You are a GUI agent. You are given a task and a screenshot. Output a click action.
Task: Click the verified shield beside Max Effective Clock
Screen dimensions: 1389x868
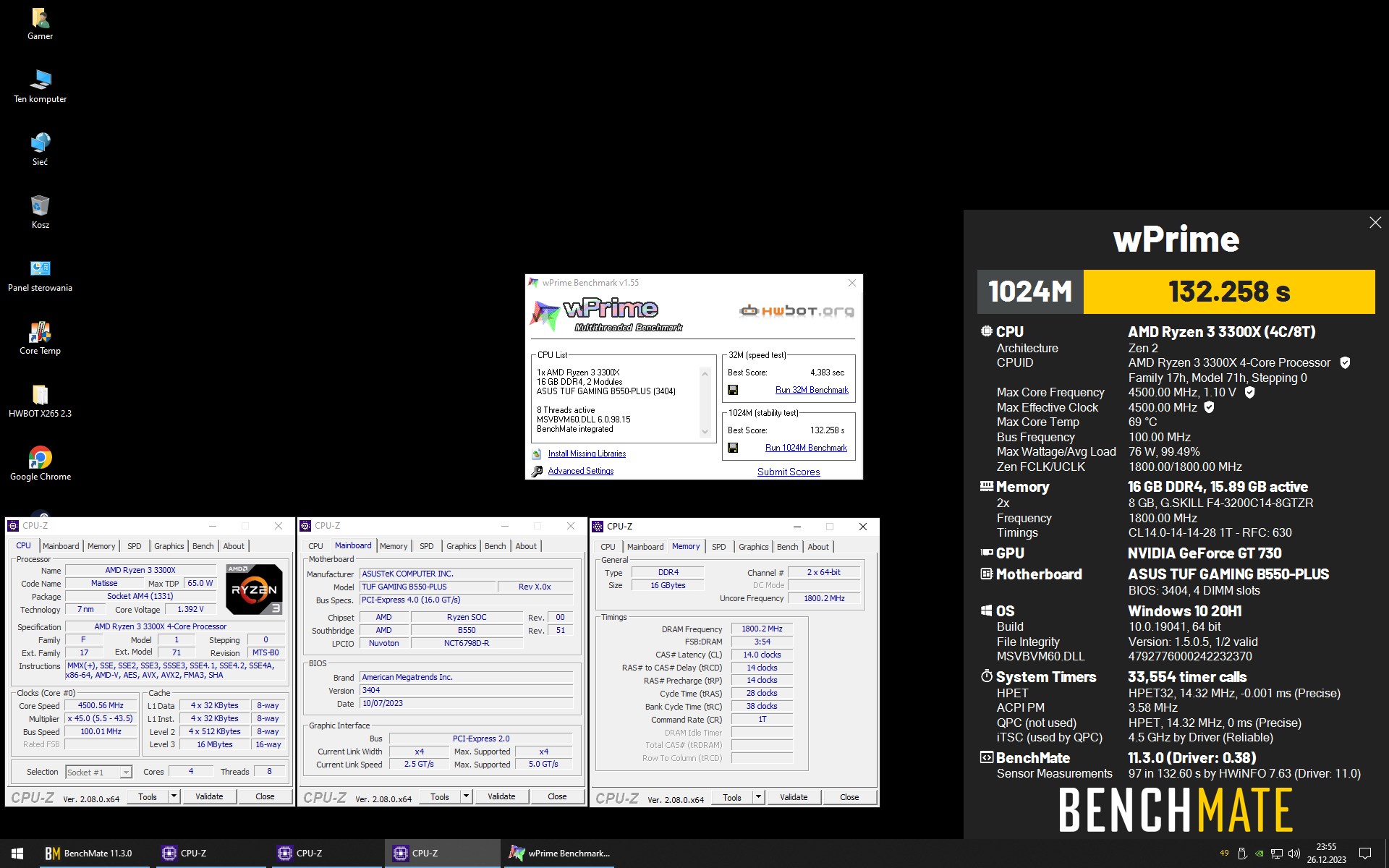click(1209, 407)
